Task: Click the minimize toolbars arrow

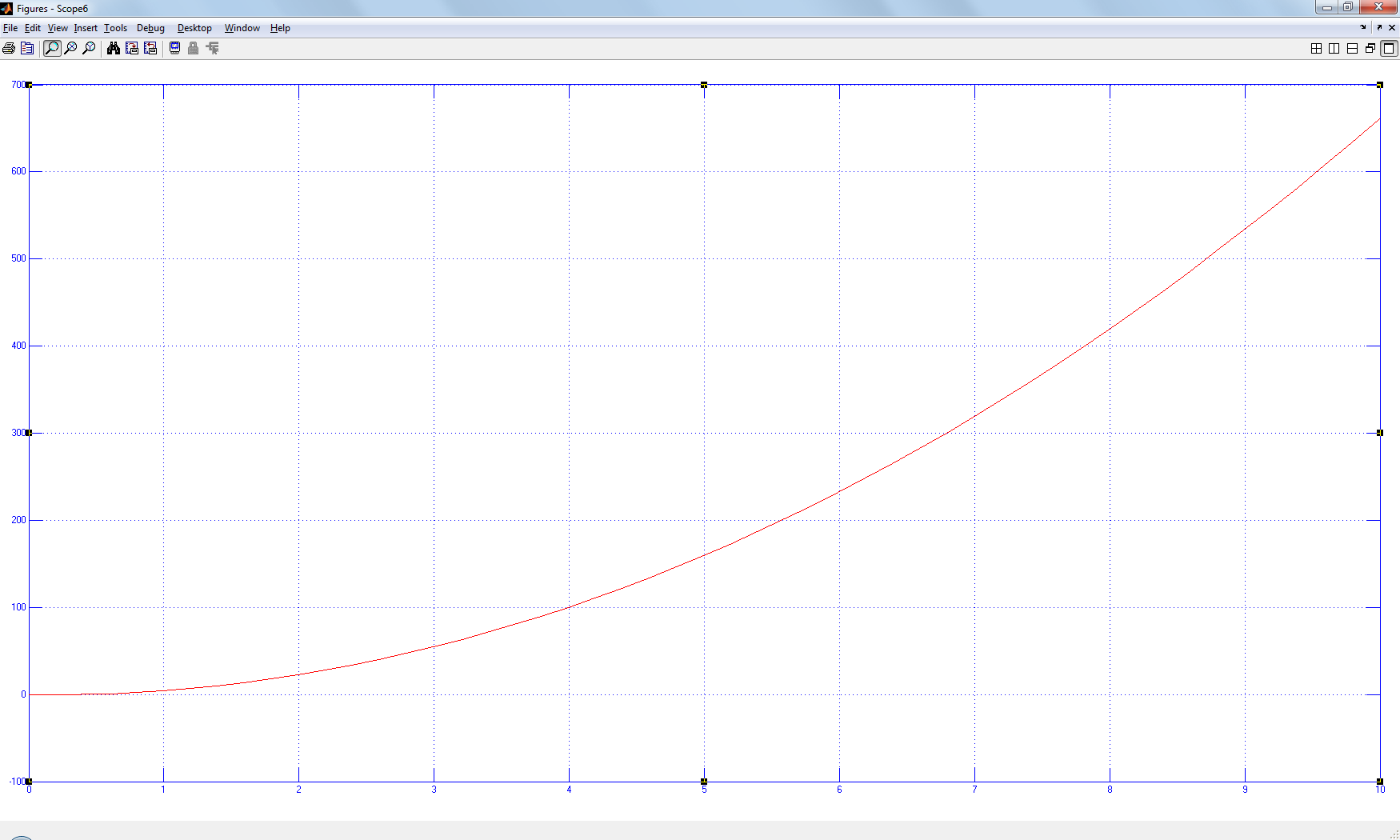Action: coord(1363,27)
